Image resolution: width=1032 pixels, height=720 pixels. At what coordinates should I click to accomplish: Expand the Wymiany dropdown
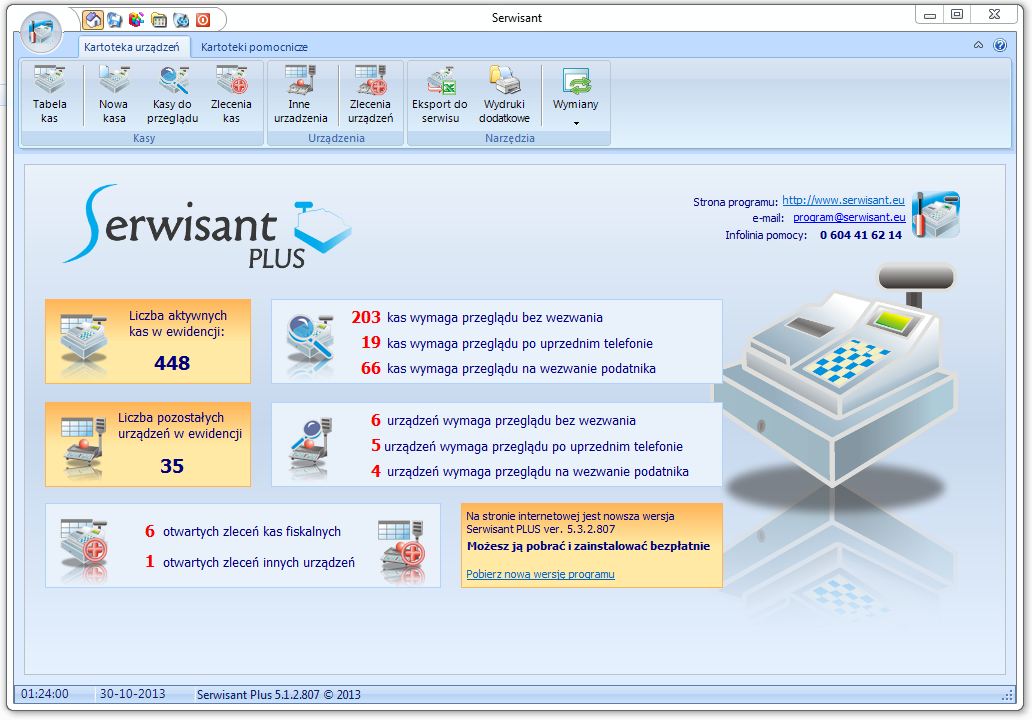[x=576, y=94]
